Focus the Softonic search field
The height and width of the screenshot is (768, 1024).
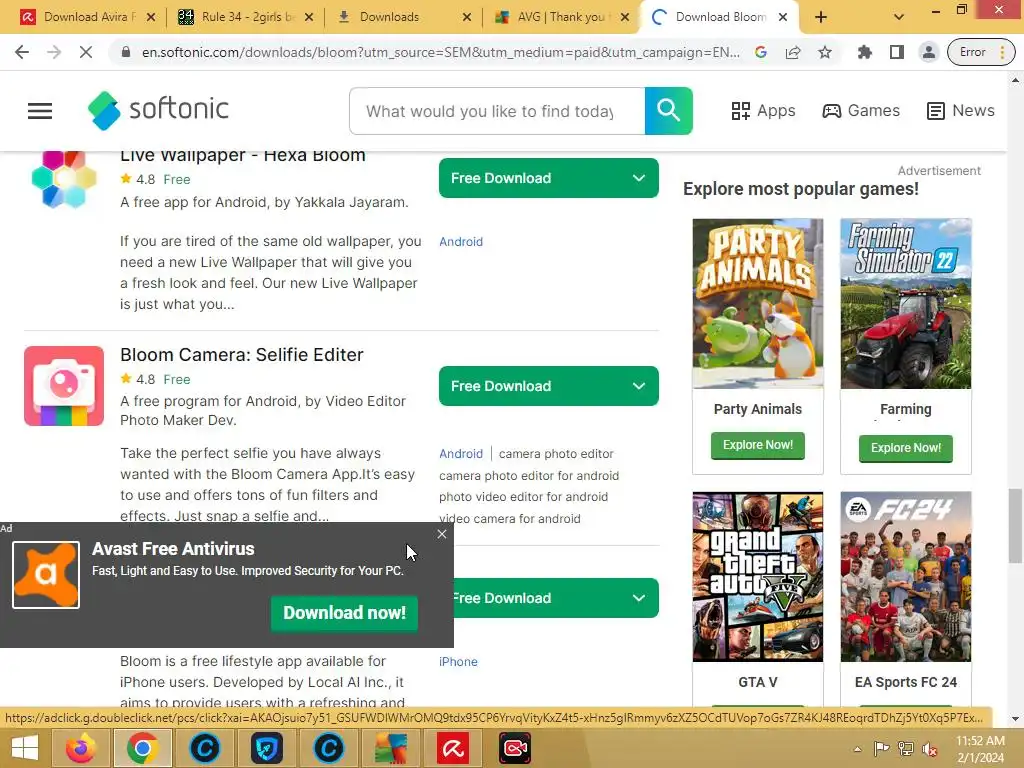click(x=497, y=111)
